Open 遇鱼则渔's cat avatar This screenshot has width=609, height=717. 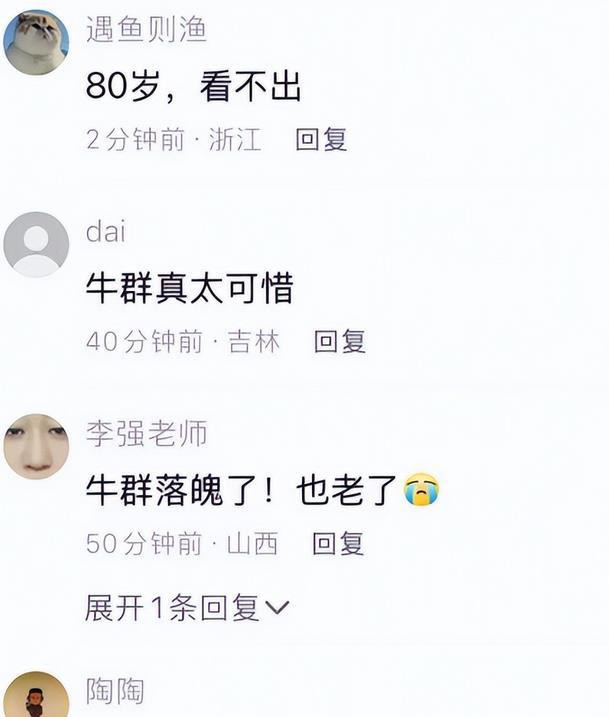[36, 42]
